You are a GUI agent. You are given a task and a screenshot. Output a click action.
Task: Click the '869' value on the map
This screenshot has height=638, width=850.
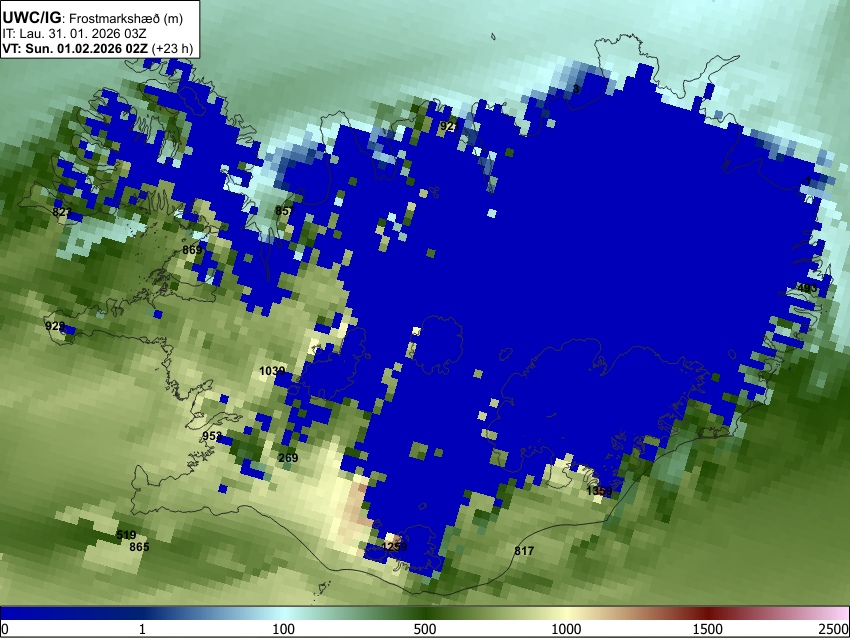point(192,250)
